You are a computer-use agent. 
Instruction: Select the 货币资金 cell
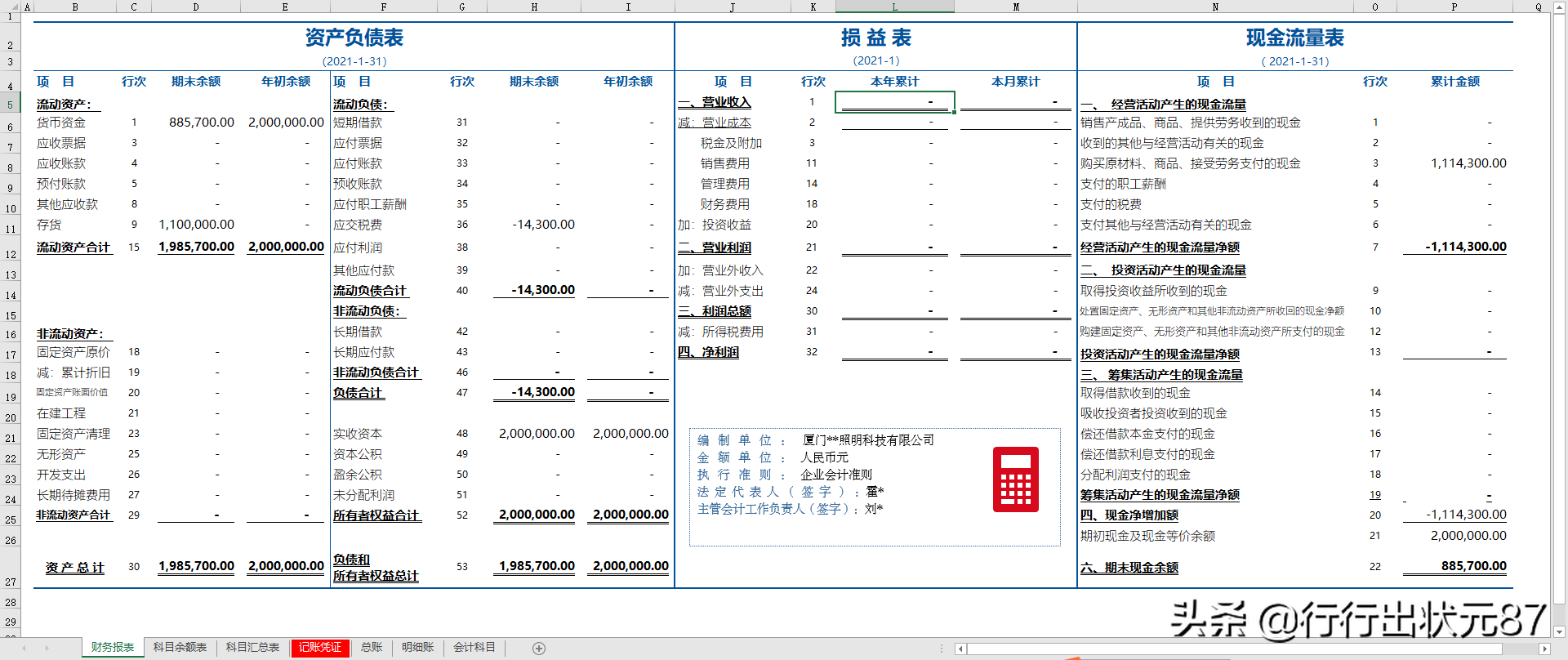pos(61,123)
